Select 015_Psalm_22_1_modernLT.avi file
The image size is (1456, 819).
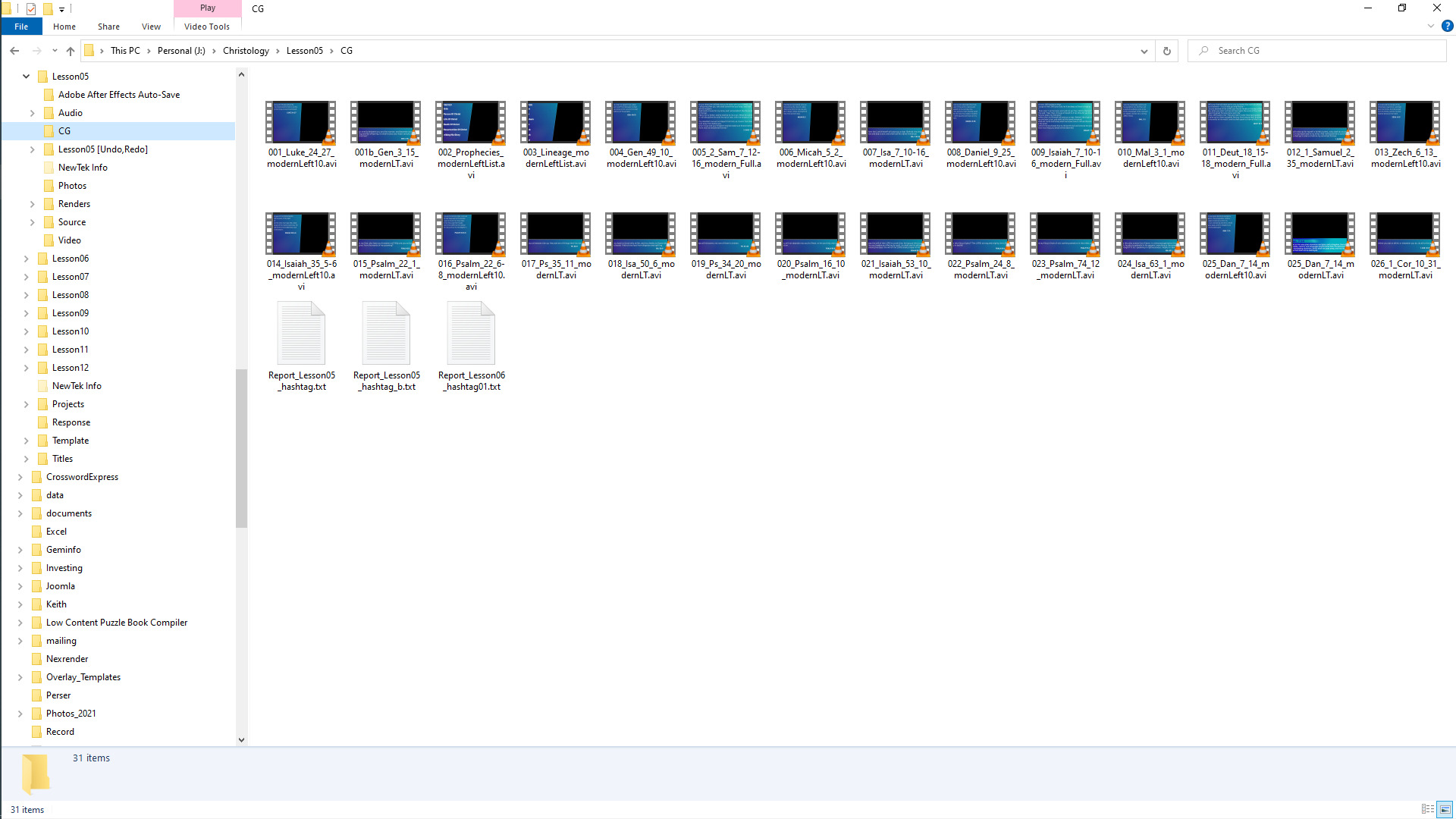(386, 246)
